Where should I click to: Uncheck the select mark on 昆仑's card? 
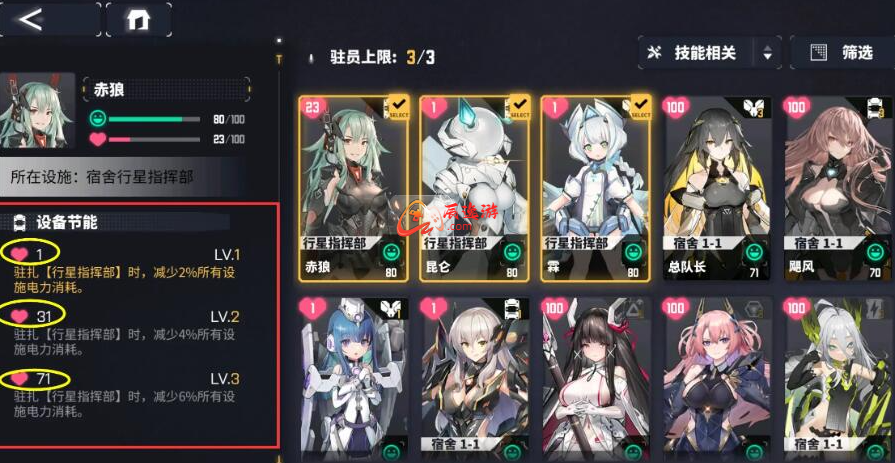point(520,106)
